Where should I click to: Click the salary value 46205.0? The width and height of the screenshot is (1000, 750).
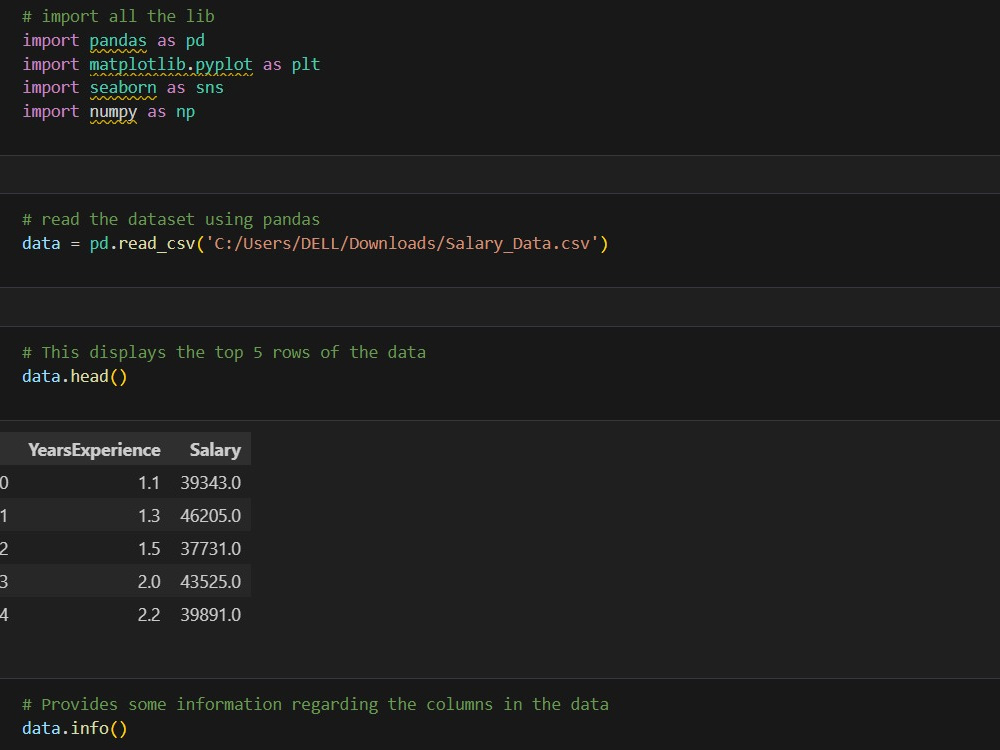[211, 515]
